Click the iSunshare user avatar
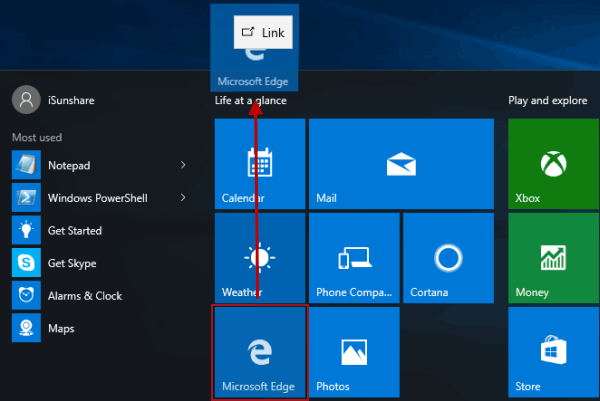The height and width of the screenshot is (401, 600). tap(26, 99)
